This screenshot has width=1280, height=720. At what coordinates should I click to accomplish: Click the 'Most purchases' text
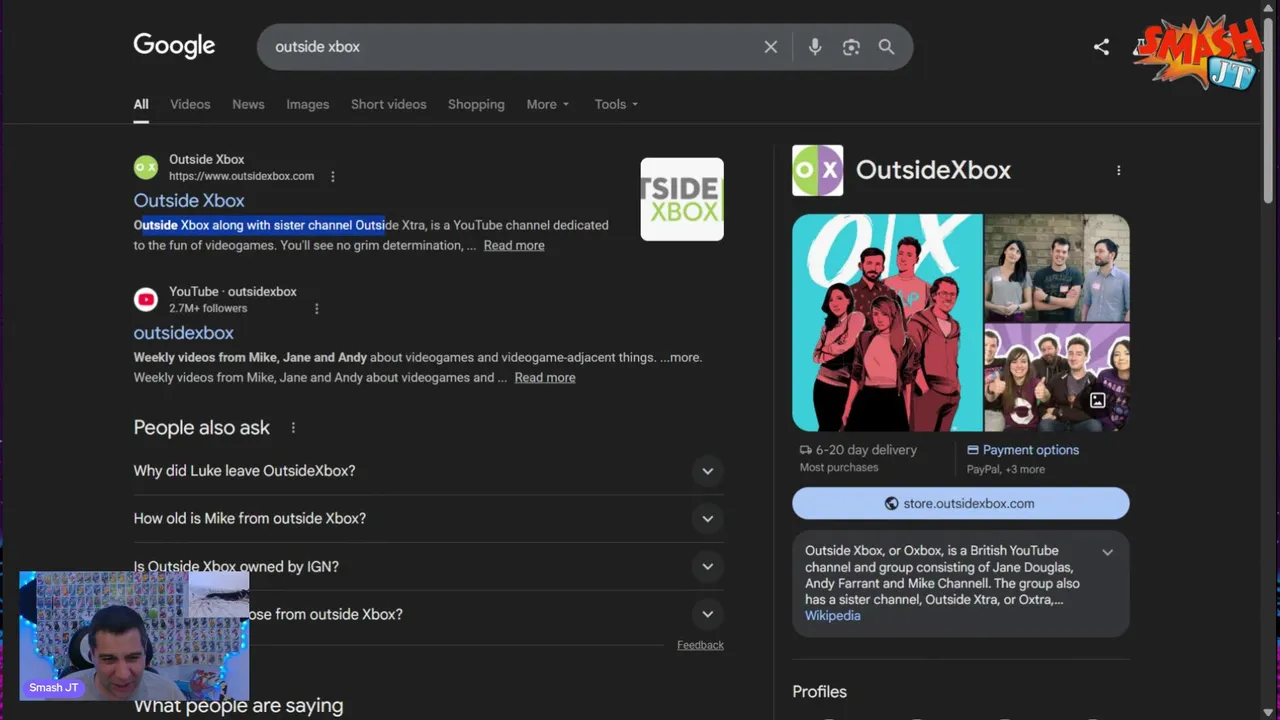click(839, 468)
